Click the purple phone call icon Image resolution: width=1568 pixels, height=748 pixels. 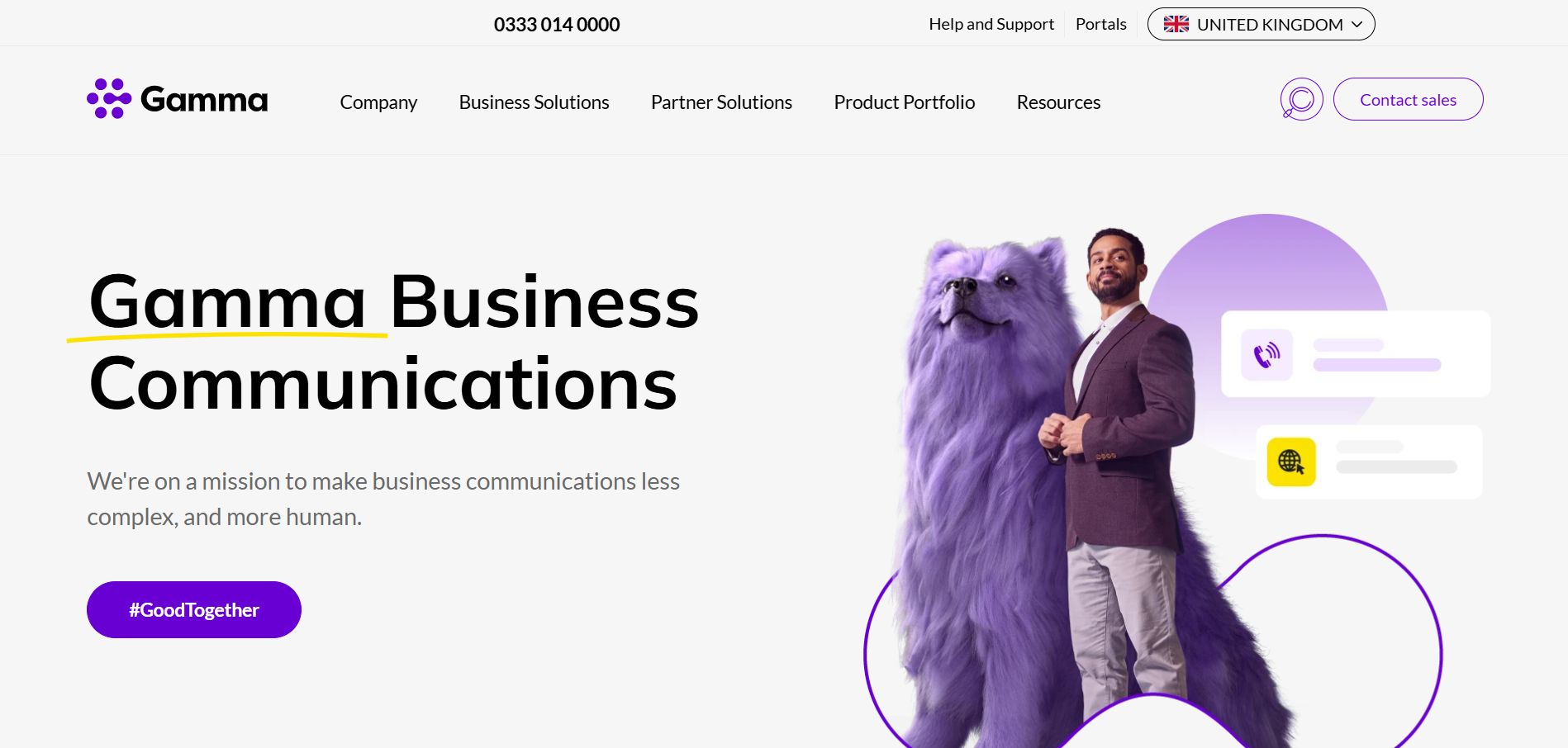[1266, 355]
